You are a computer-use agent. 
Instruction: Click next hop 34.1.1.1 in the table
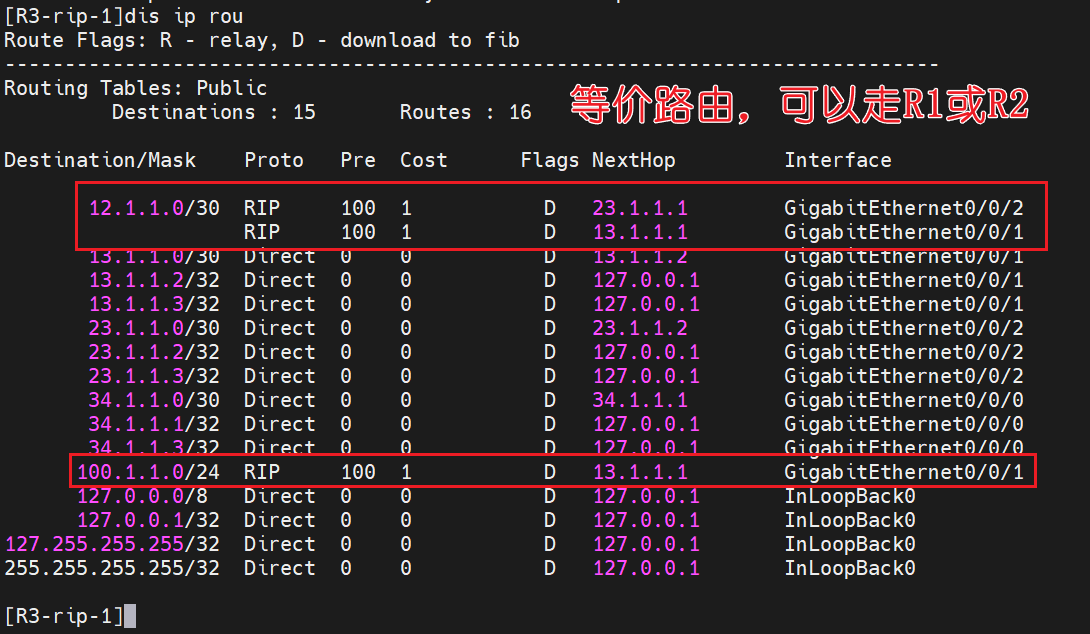click(x=640, y=400)
